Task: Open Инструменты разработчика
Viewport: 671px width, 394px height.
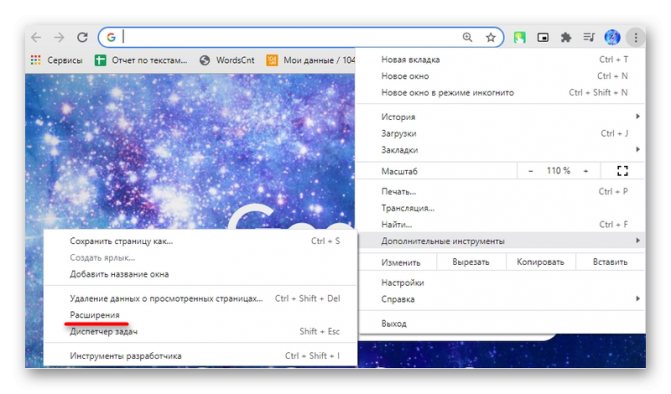Action: tap(200, 356)
